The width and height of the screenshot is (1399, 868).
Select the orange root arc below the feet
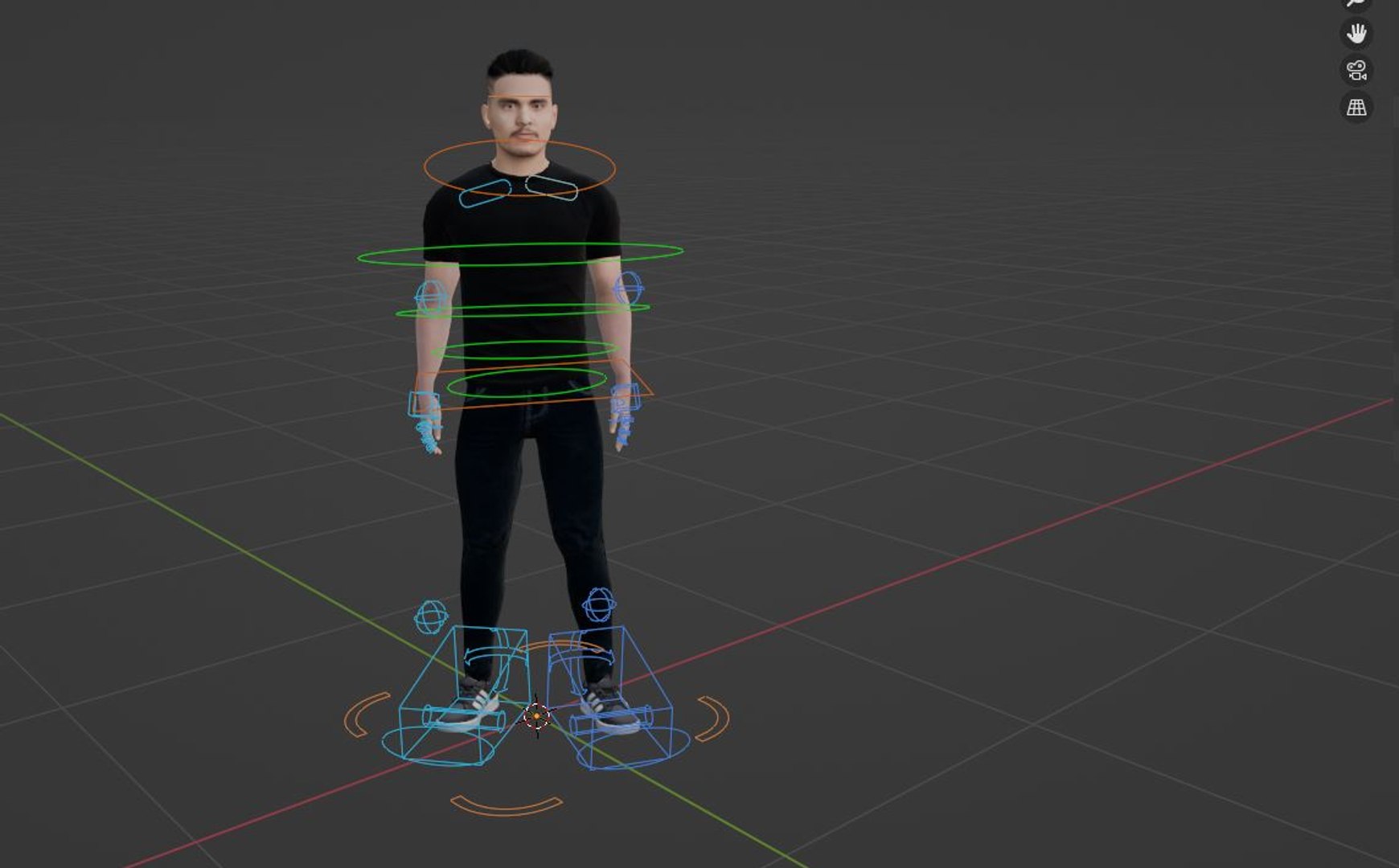[507, 805]
